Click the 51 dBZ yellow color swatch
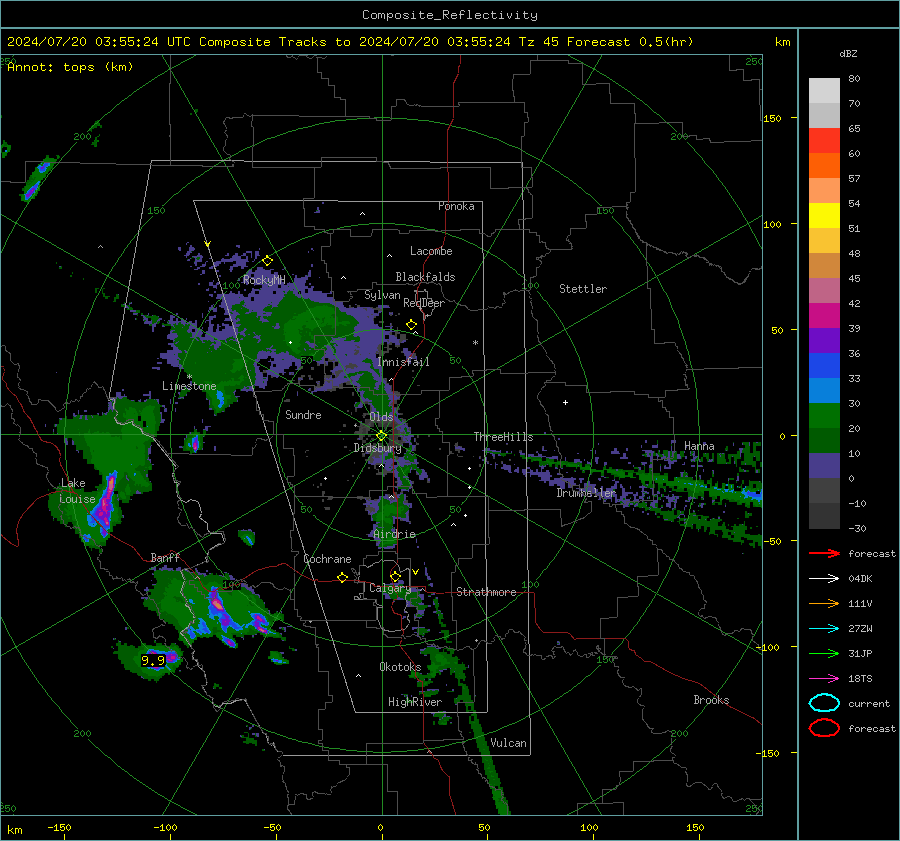 pyautogui.click(x=824, y=216)
